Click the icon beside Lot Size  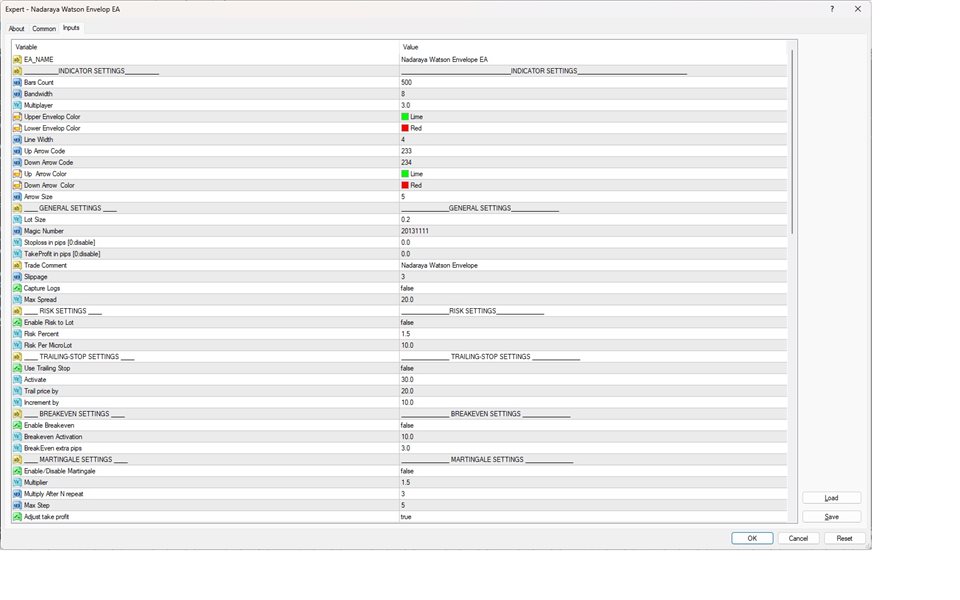17,219
